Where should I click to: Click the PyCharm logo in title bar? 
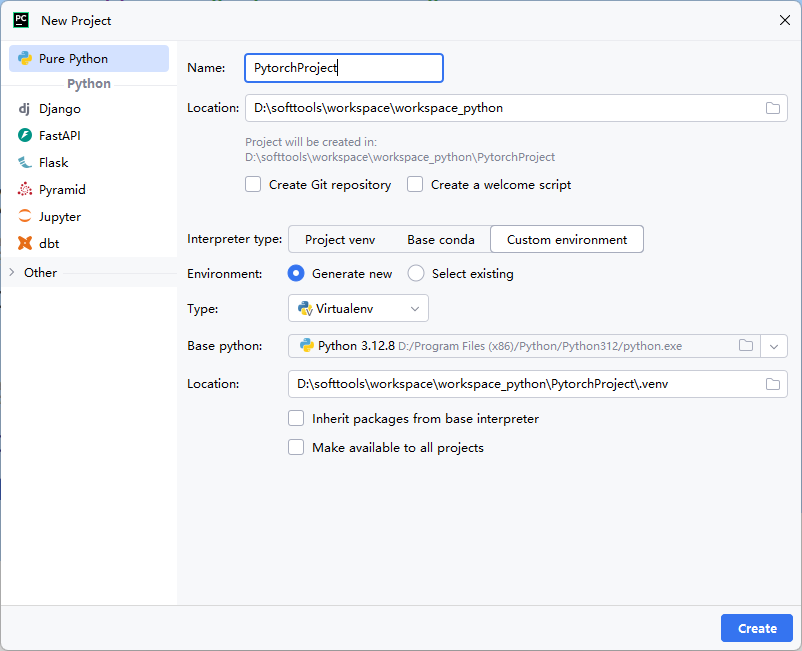coord(21,20)
